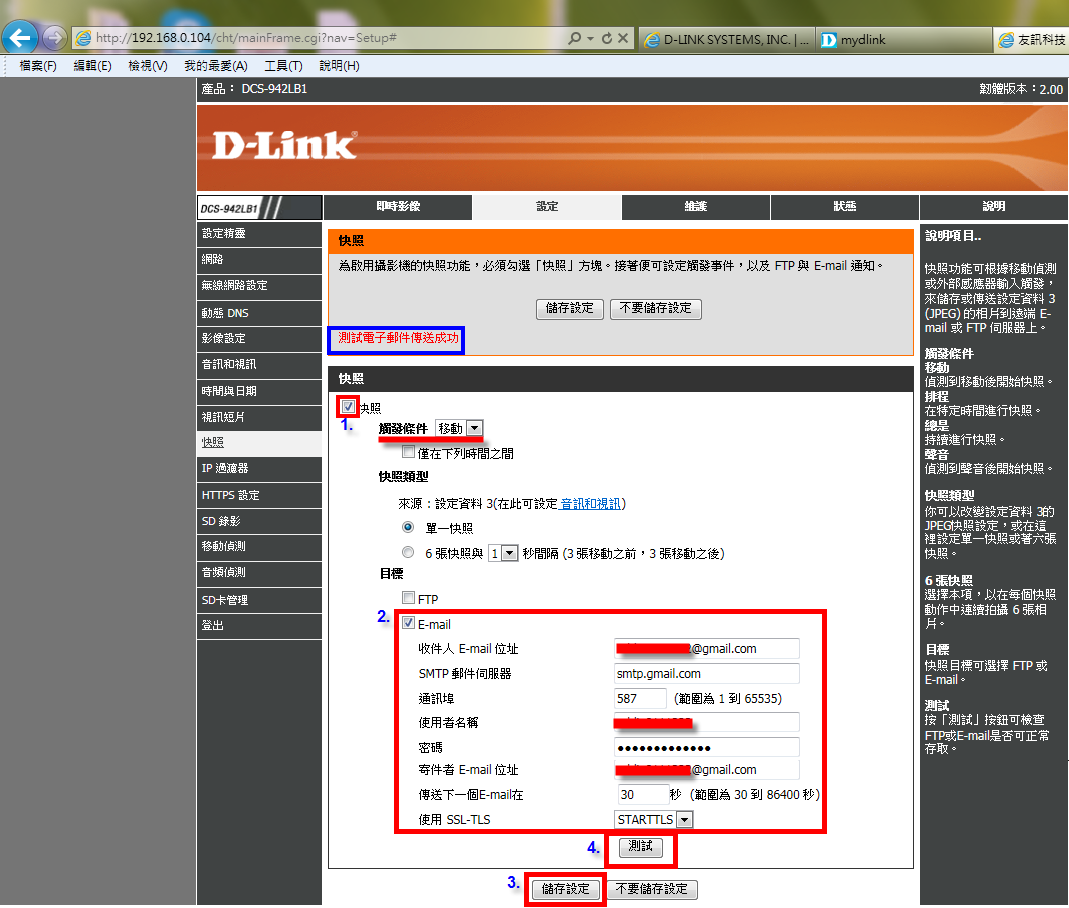
Task: Open the 維護 maintenance tab
Action: [x=695, y=207]
